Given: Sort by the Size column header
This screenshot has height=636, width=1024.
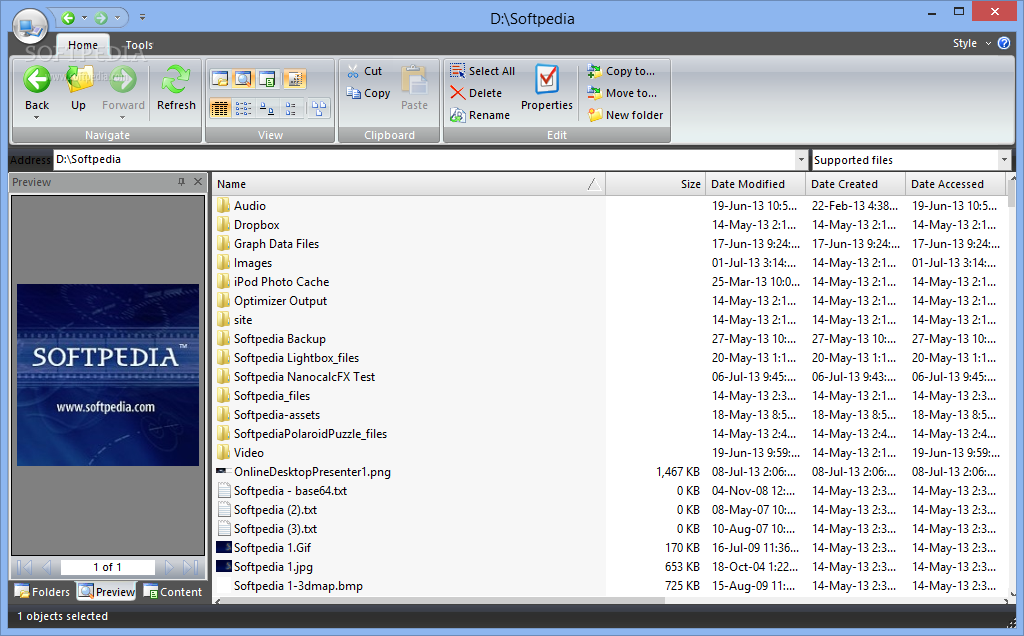Looking at the screenshot, I should (x=655, y=184).
